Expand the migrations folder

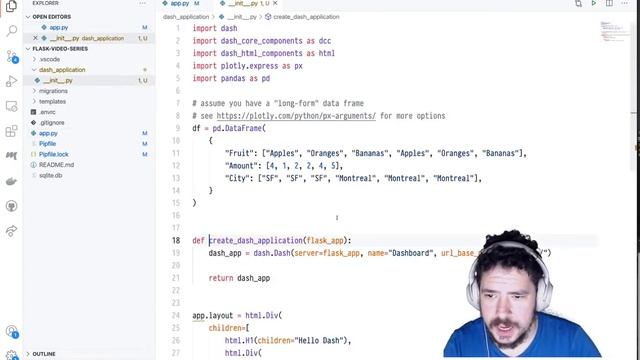[53, 91]
